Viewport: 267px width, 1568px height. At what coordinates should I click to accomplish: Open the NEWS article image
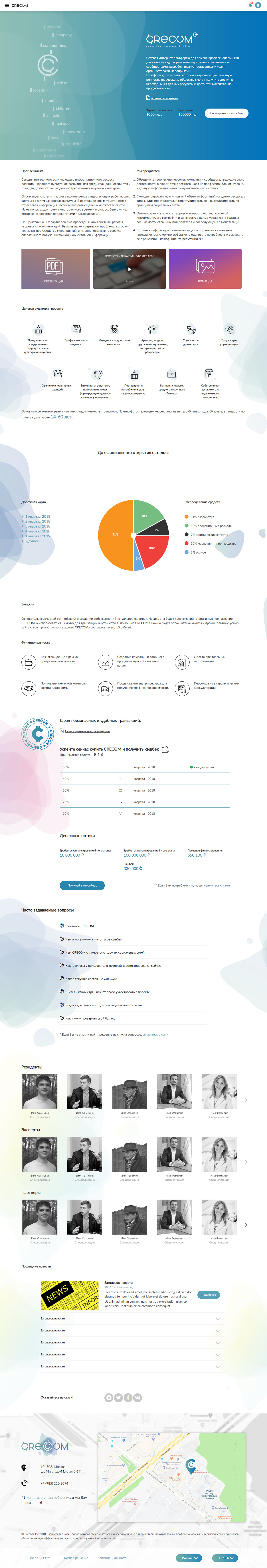point(70,1295)
